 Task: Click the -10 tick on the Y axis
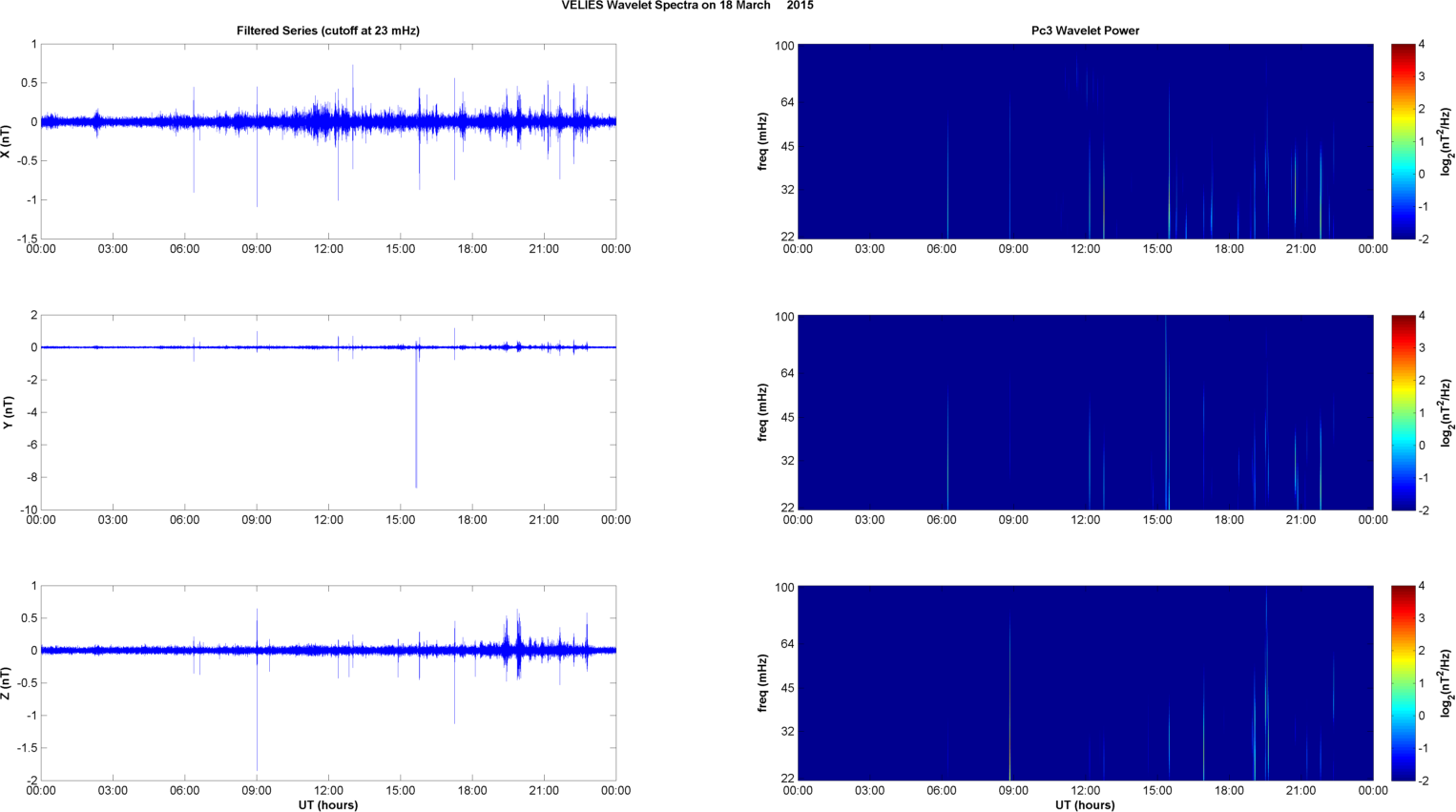pos(27,510)
